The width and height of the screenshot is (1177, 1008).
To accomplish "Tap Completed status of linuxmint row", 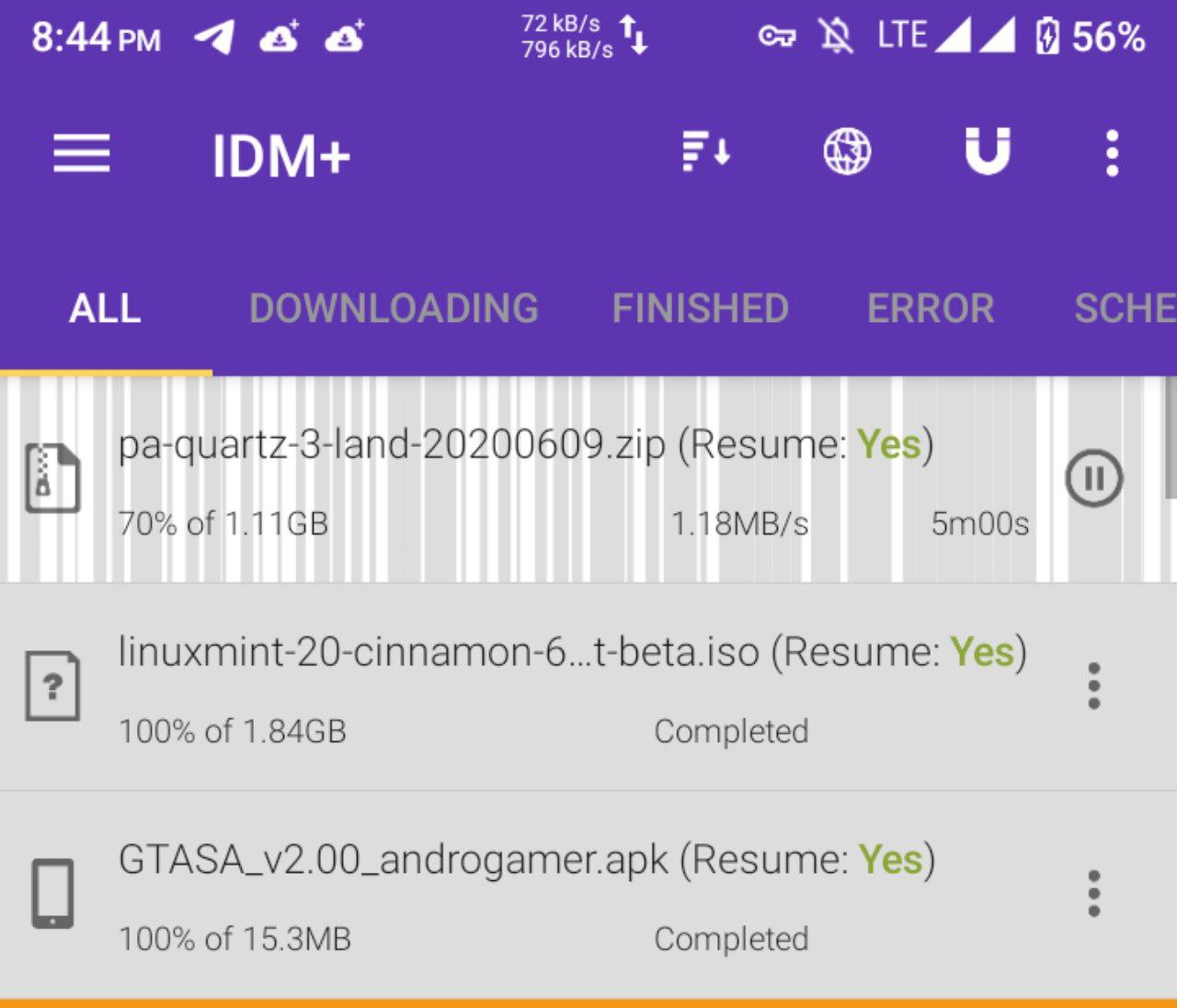I will [x=731, y=731].
